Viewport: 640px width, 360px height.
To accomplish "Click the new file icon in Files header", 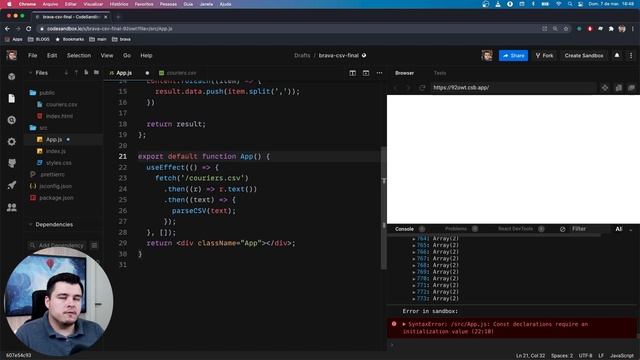I will tap(86, 73).
